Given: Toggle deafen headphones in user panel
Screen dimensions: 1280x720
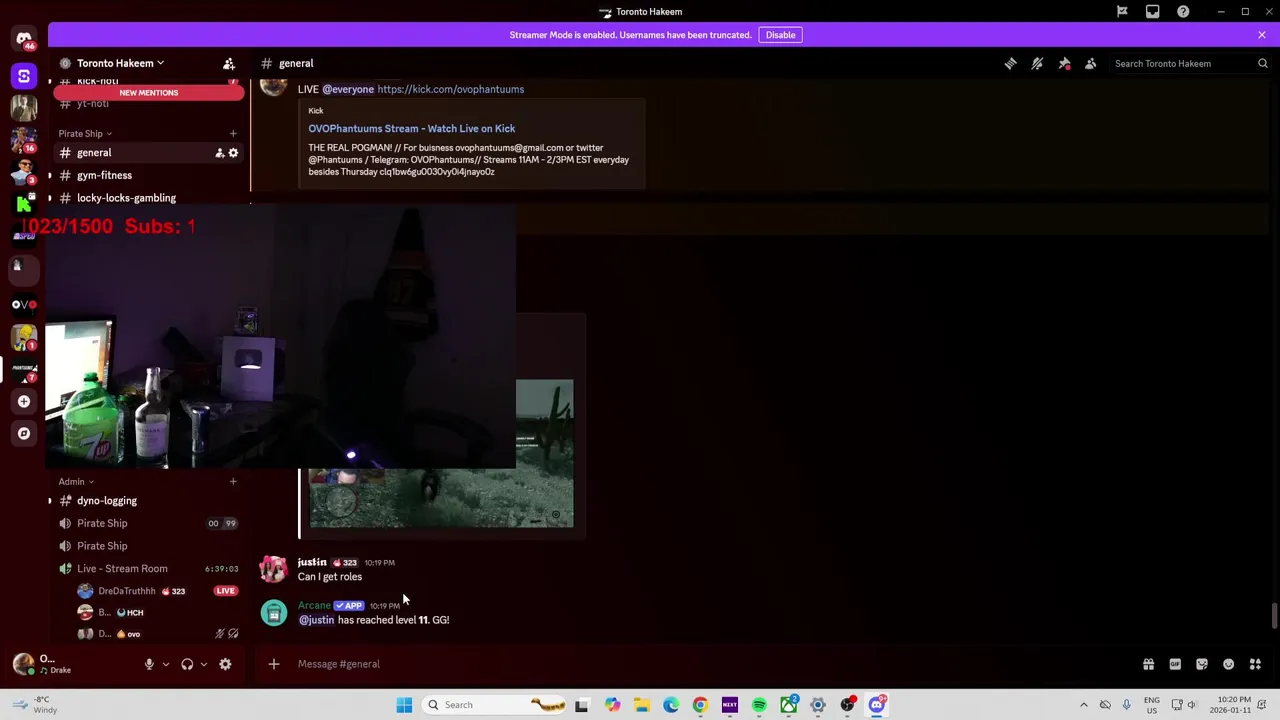Looking at the screenshot, I should coord(187,664).
